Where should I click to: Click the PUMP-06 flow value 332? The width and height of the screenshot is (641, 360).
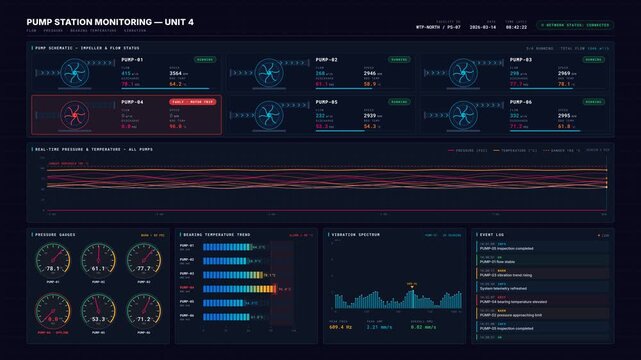[x=514, y=116]
